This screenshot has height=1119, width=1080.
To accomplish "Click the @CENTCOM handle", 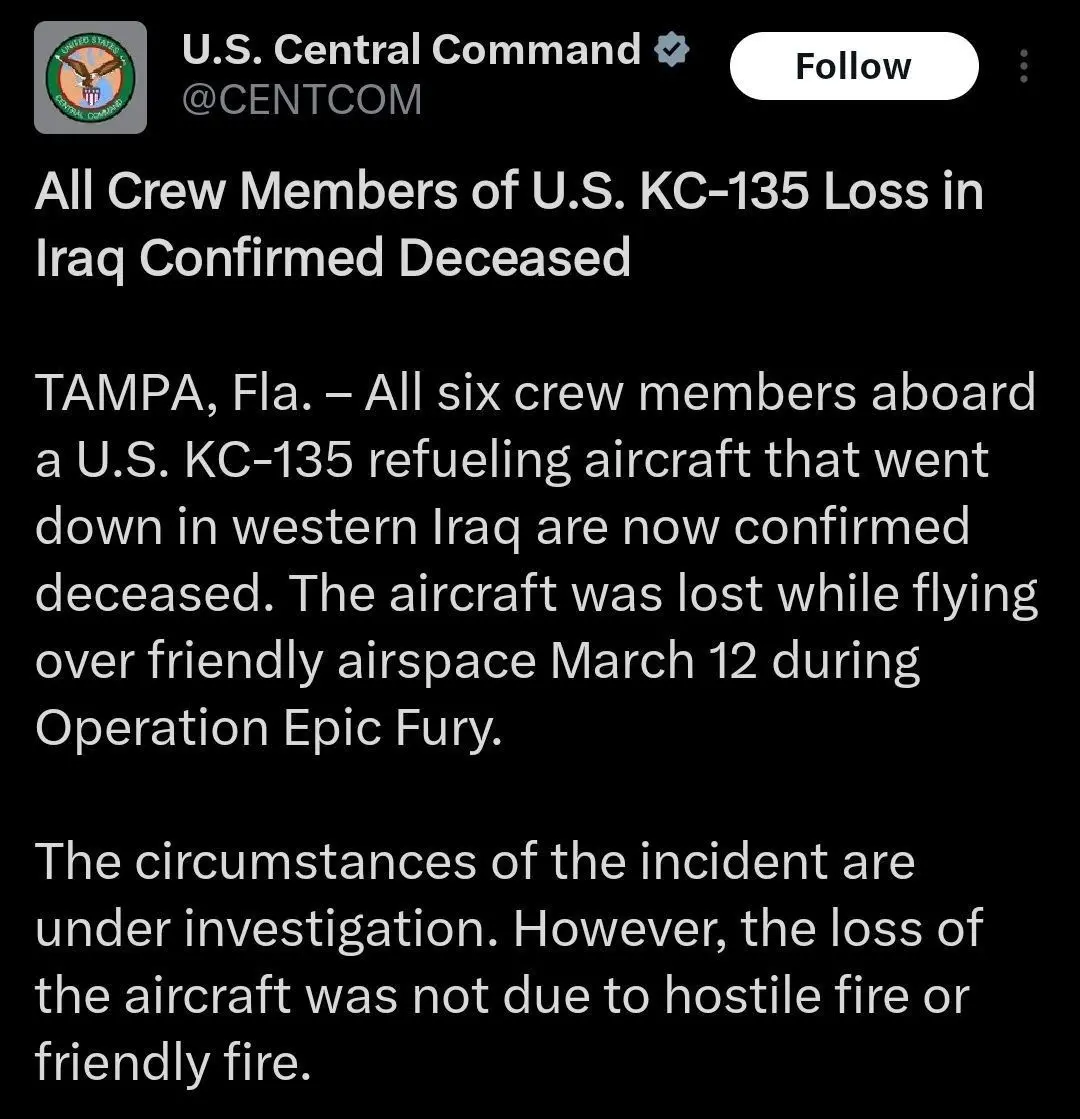I will click(301, 100).
